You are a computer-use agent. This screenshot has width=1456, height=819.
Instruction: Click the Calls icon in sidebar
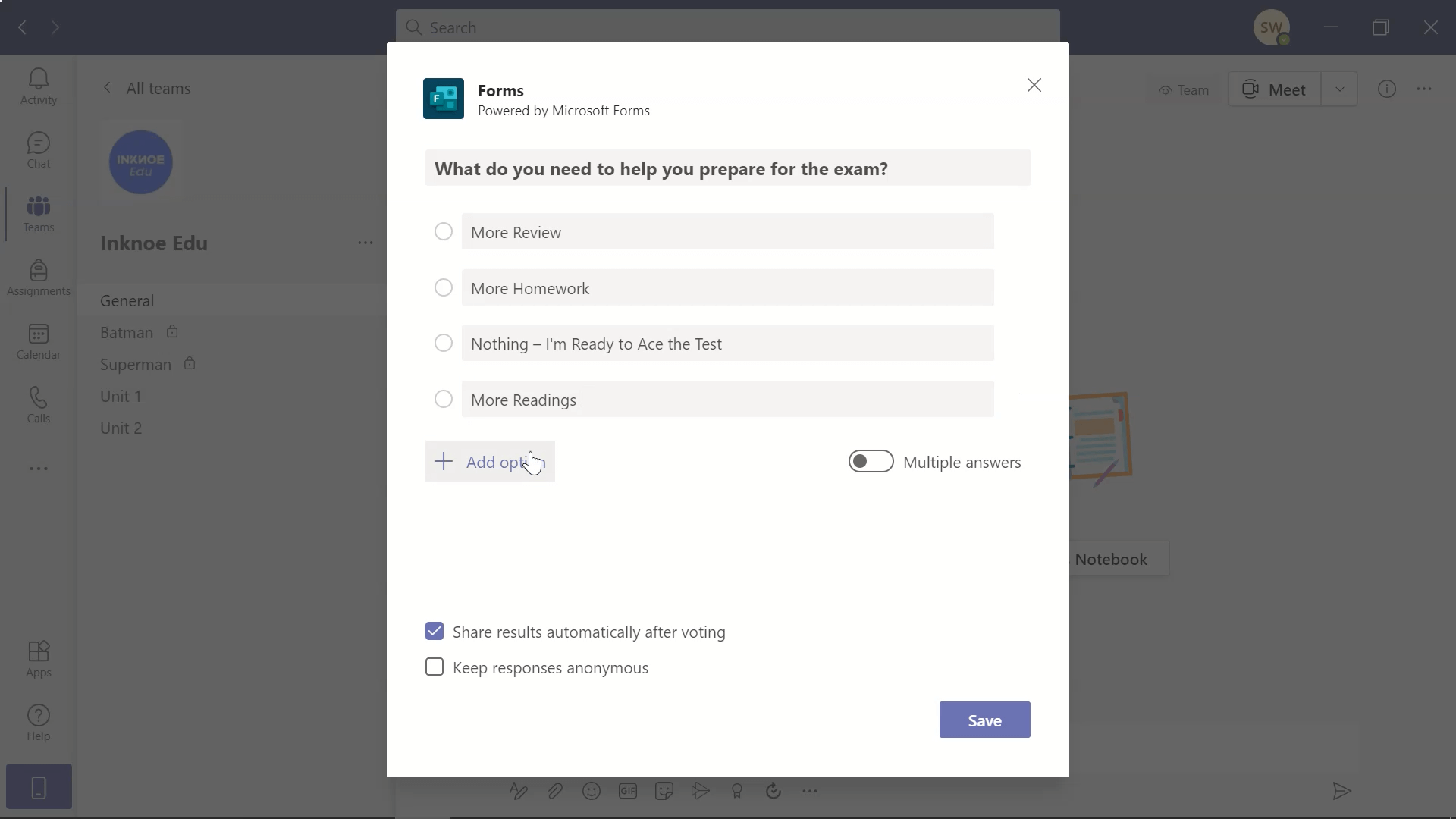pos(38,403)
